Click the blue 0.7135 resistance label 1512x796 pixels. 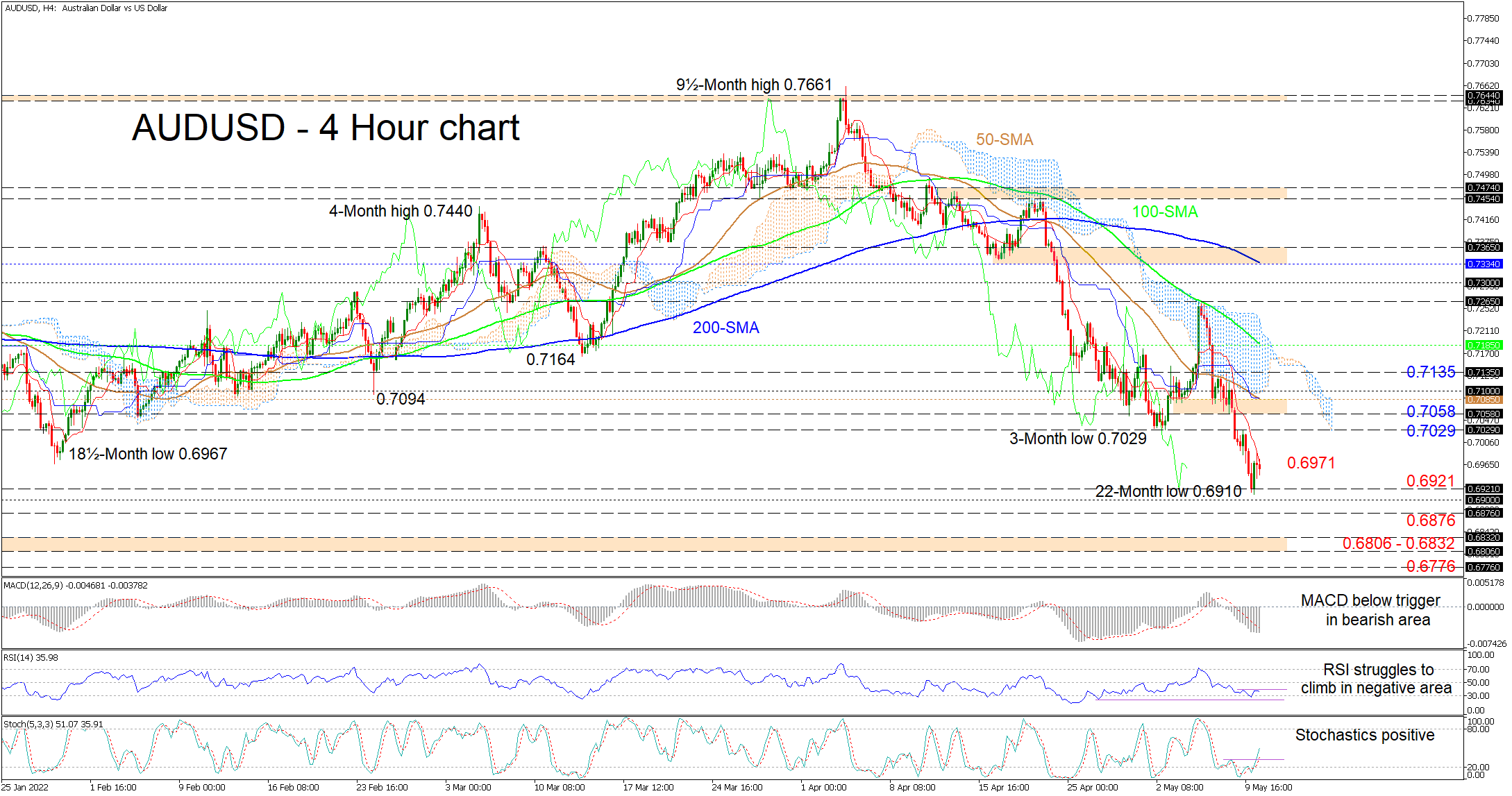(1430, 372)
